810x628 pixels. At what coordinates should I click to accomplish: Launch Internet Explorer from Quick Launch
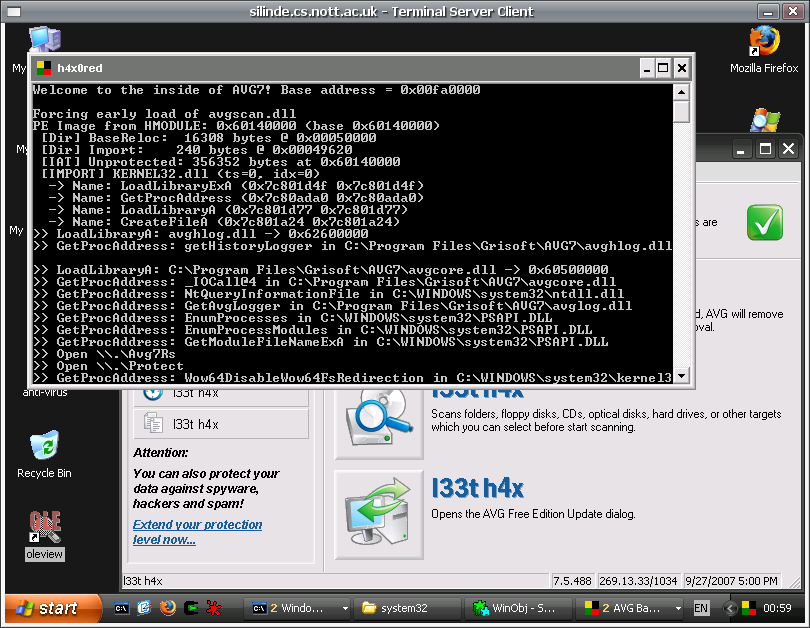pyautogui.click(x=144, y=608)
